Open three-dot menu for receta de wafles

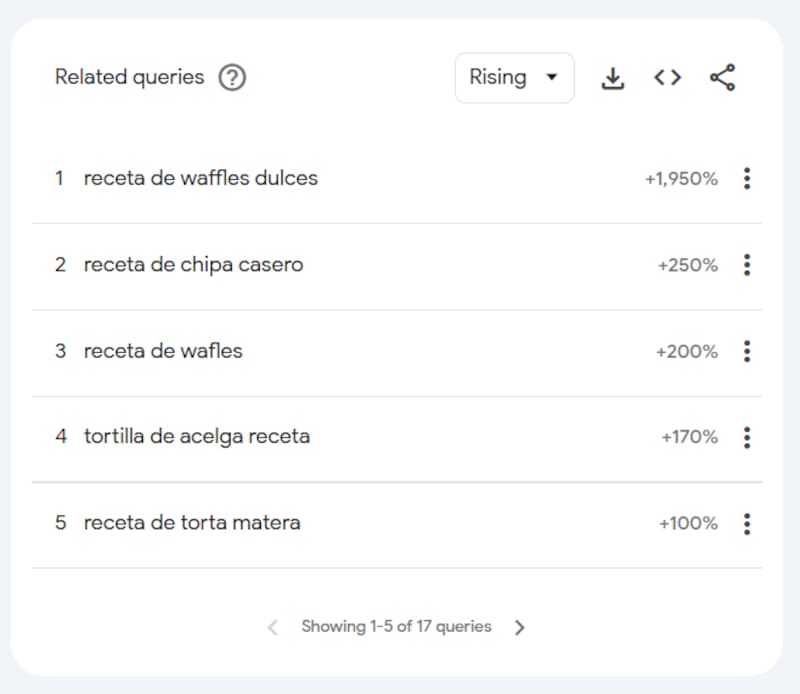pos(747,351)
